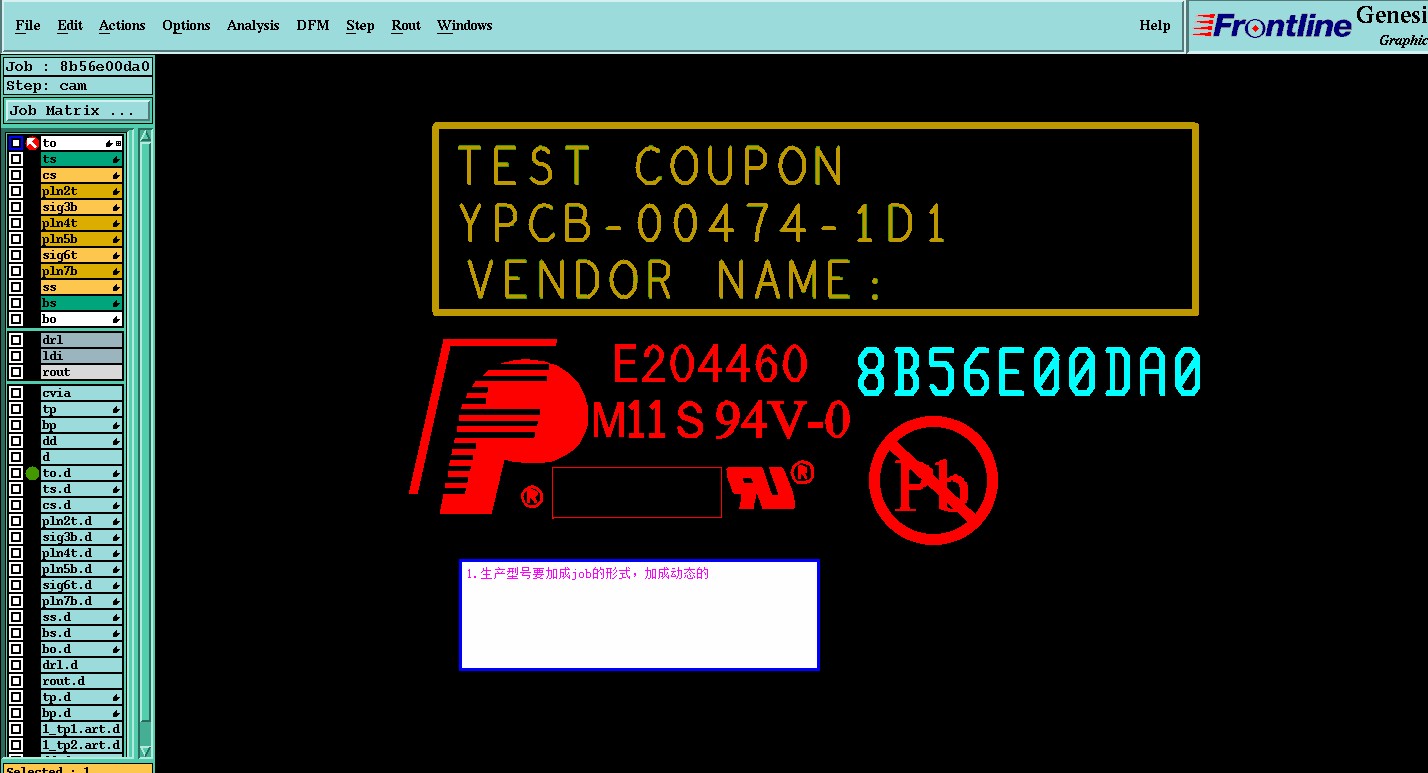Screen dimensions: 1428x773
Task: Toggle display checkbox for layer drl
Action: [x=15, y=340]
